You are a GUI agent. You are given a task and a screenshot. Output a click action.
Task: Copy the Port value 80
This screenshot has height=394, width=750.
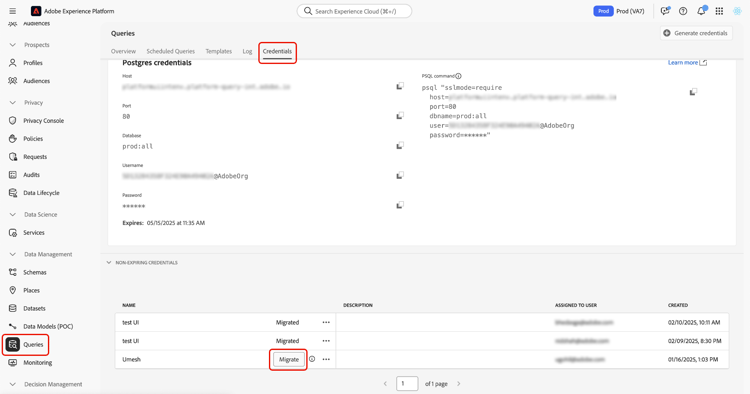400,116
